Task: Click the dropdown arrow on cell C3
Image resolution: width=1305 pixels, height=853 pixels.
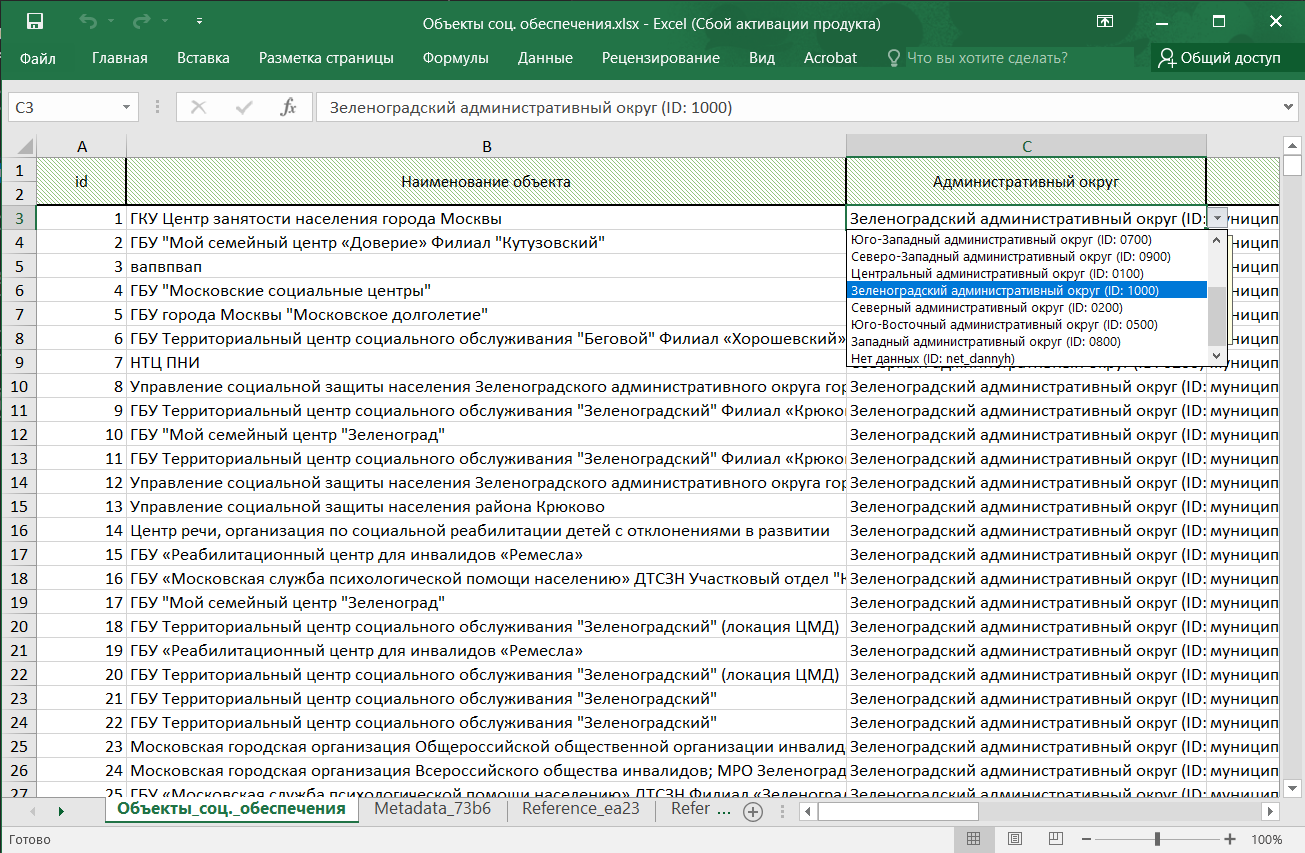Action: click(1217, 218)
